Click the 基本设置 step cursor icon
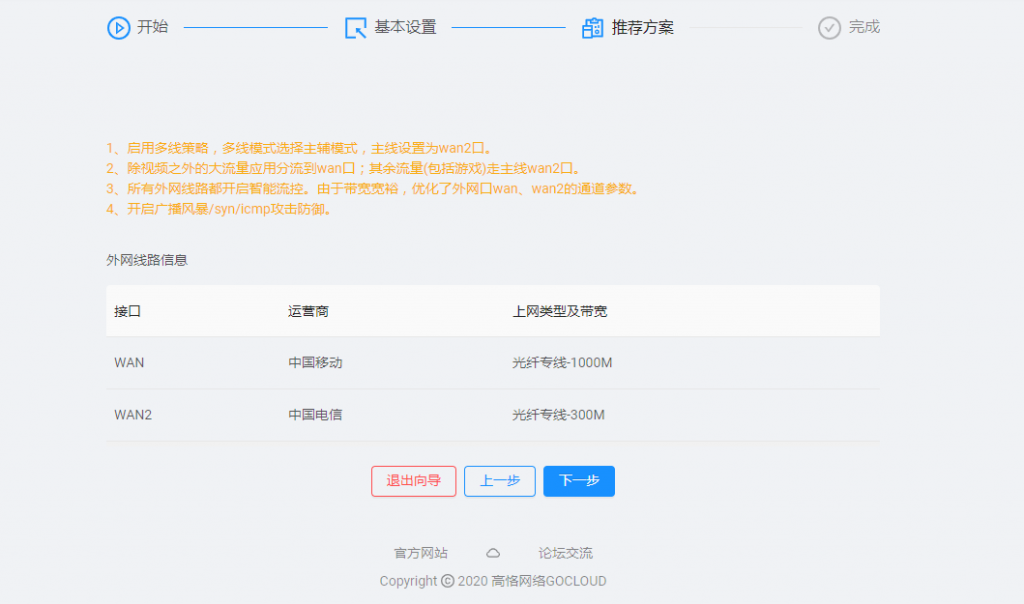The width and height of the screenshot is (1024, 604). tap(356, 28)
